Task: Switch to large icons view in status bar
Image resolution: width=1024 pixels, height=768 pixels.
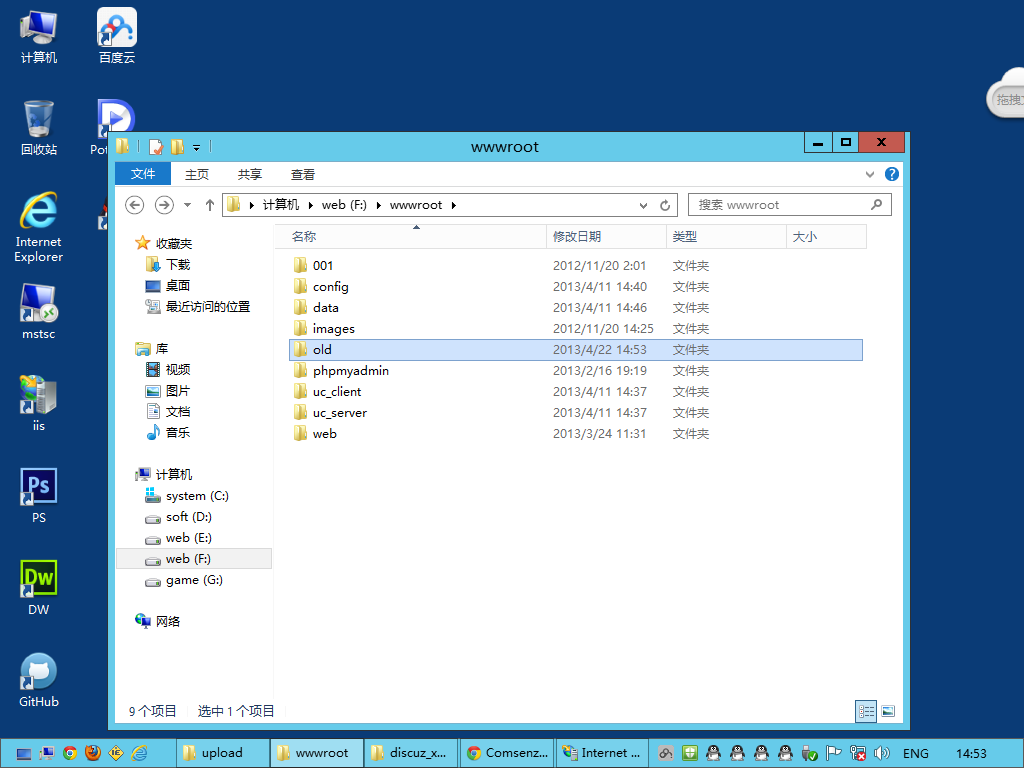Action: pyautogui.click(x=888, y=711)
